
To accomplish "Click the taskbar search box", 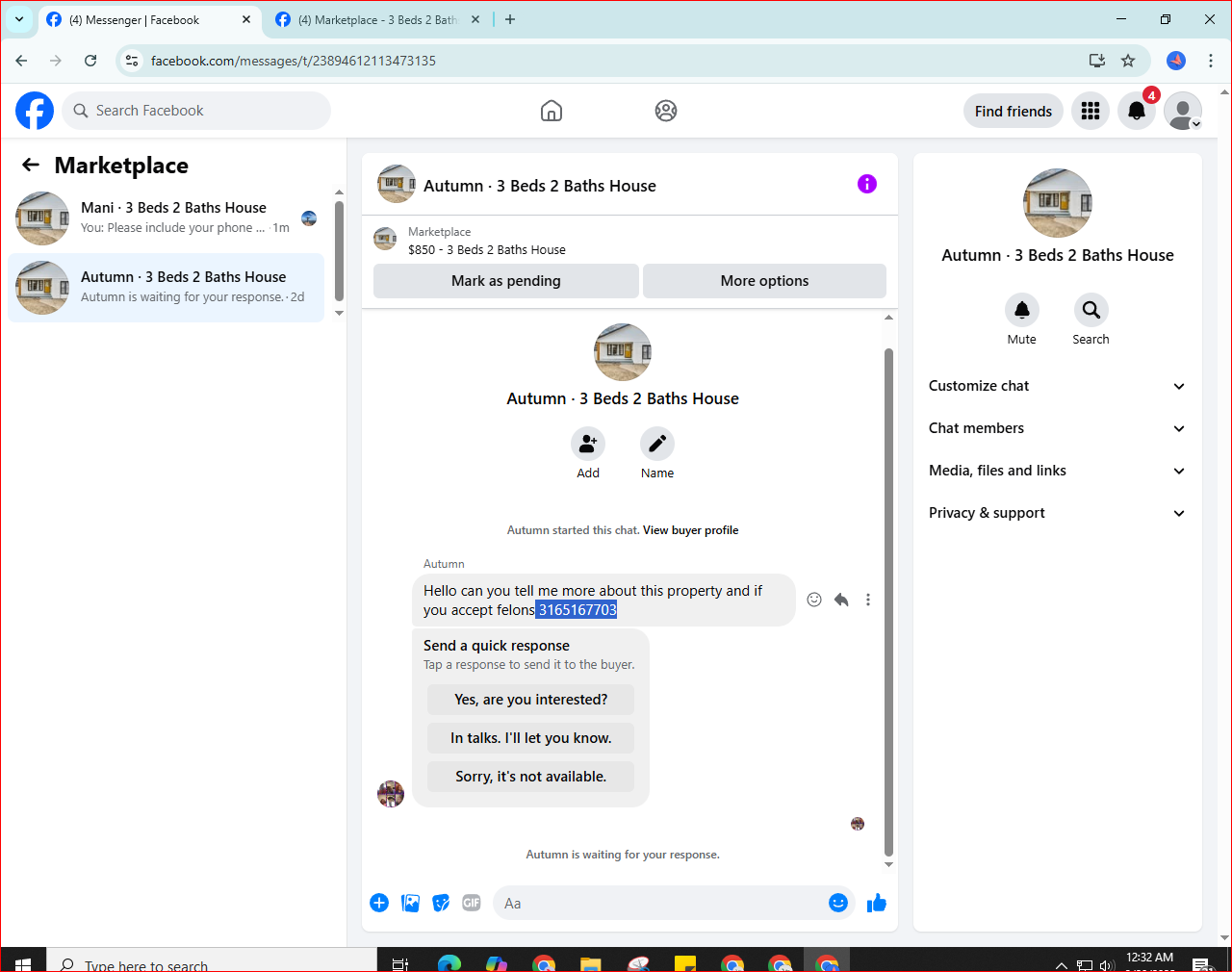I will pyautogui.click(x=212, y=962).
